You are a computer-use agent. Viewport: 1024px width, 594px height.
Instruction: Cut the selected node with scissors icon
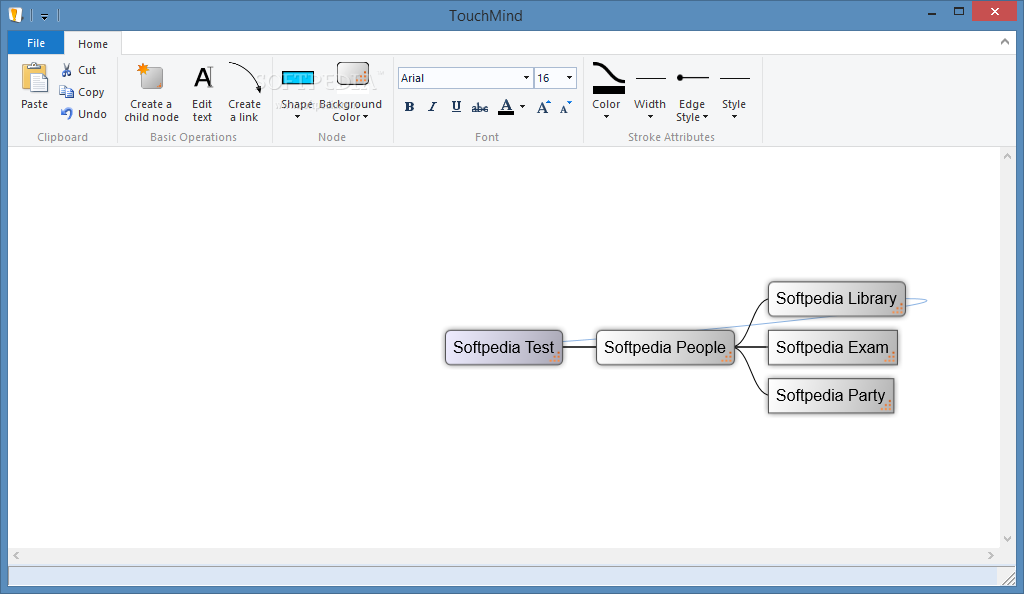(78, 70)
